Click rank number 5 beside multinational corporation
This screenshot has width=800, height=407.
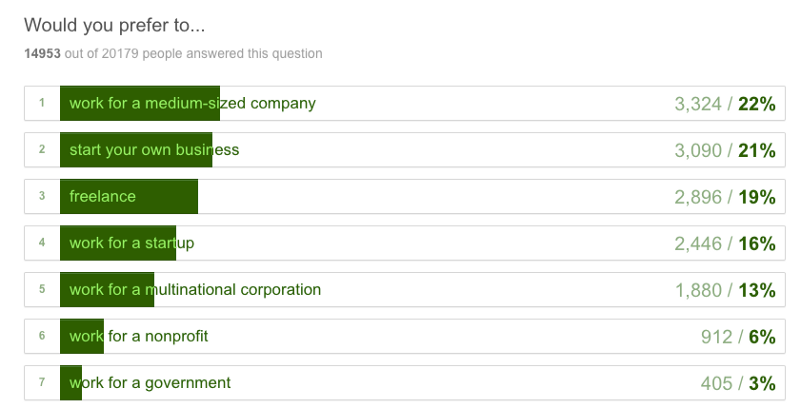(x=42, y=290)
